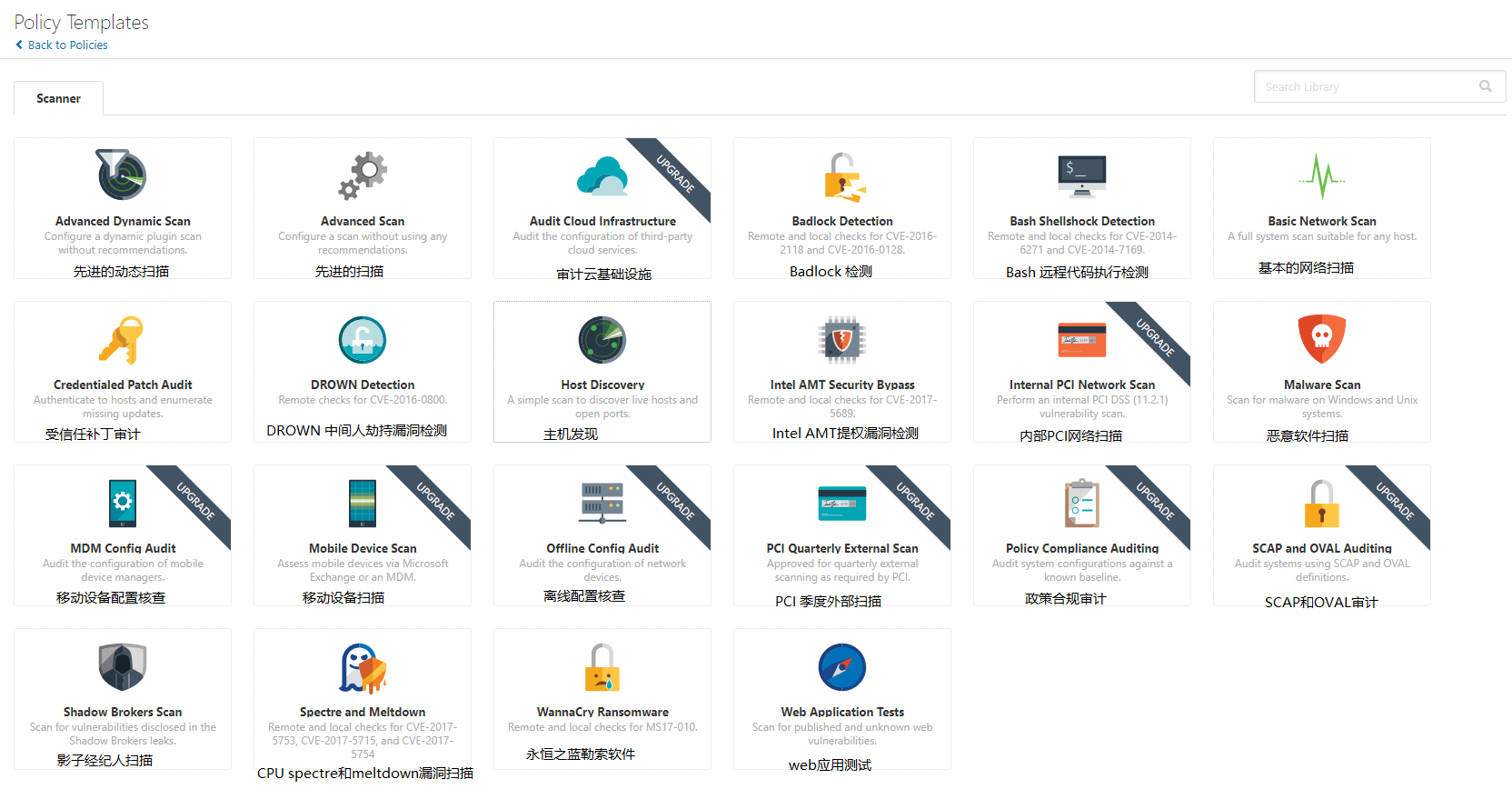Open the Host Discovery radar icon
This screenshot has height=799, width=1512.
[602, 340]
